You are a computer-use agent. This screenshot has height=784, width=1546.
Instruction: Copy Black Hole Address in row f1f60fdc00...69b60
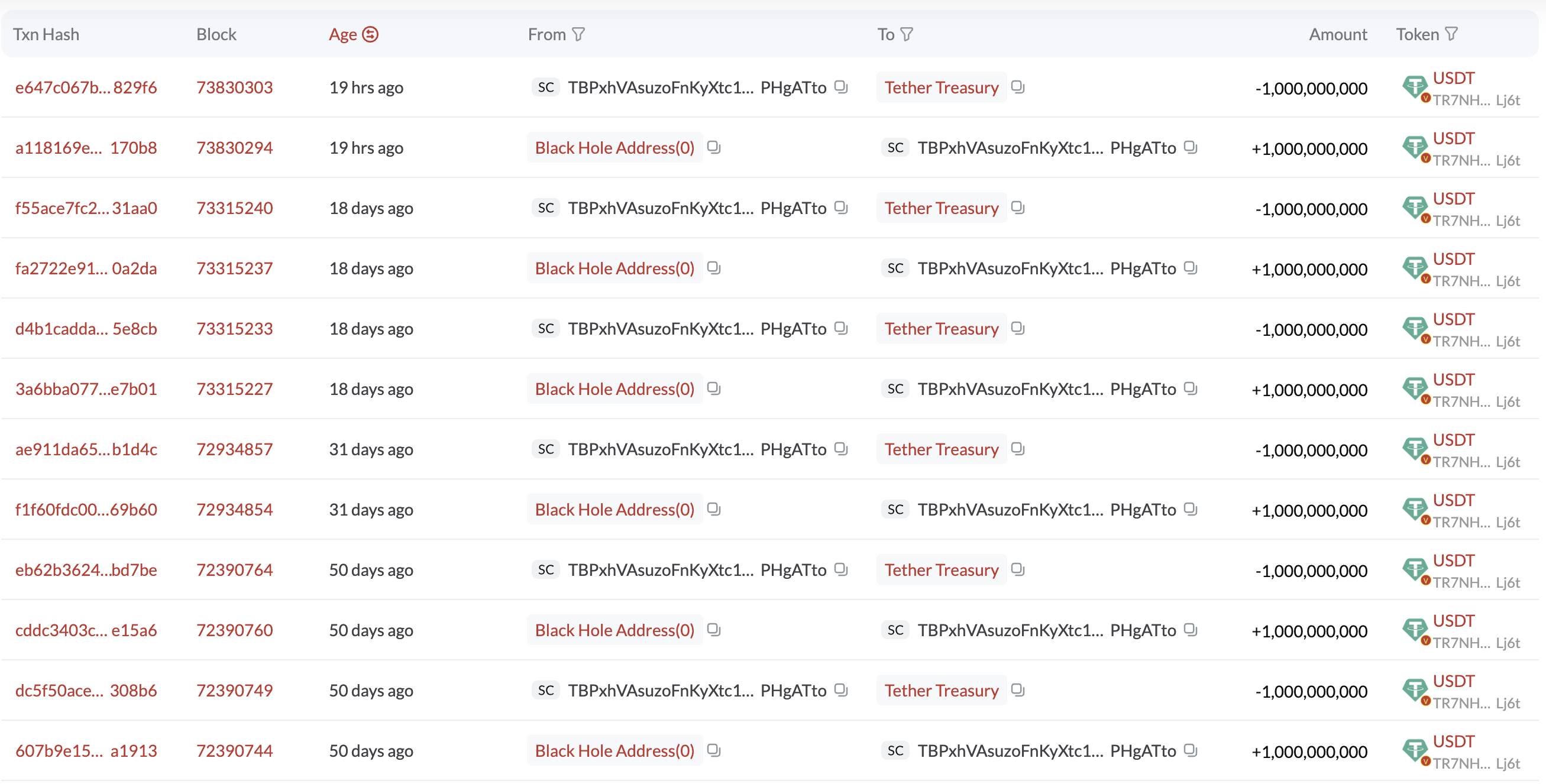(x=714, y=508)
